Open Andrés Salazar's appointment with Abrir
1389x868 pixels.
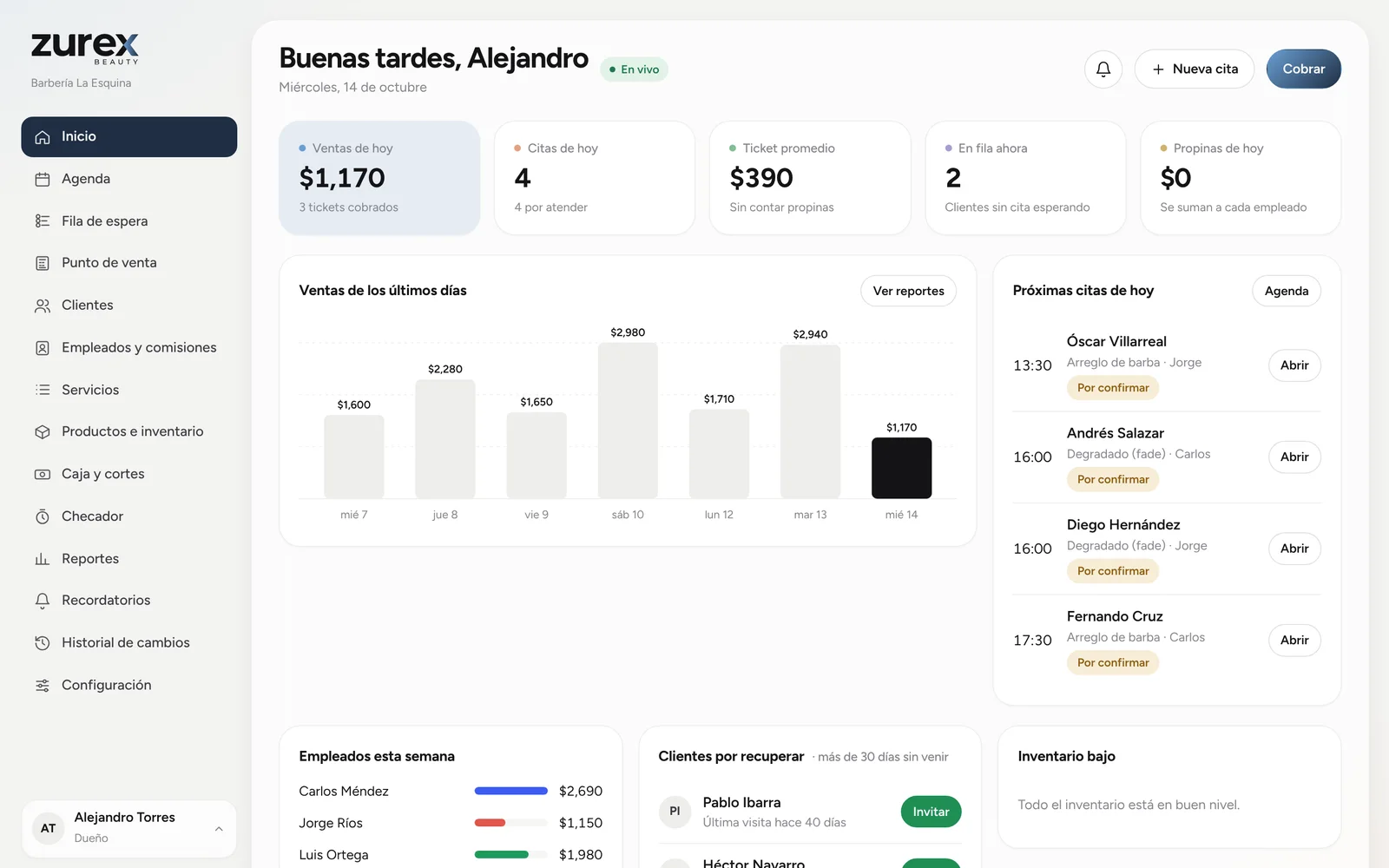coord(1294,457)
